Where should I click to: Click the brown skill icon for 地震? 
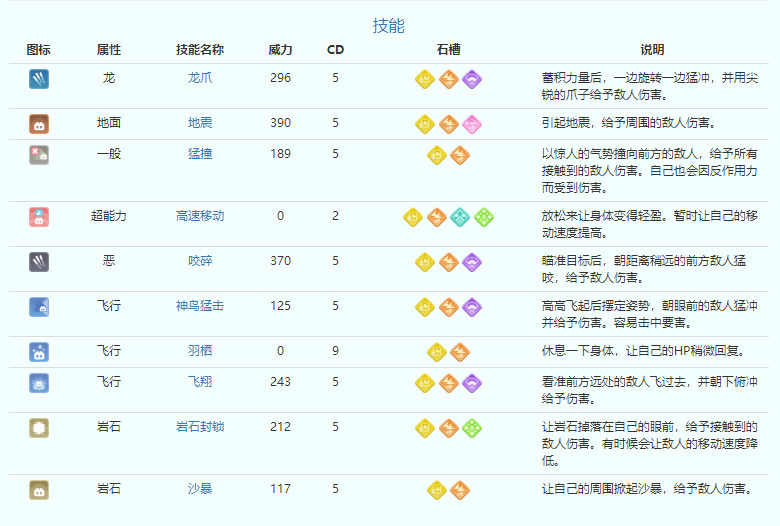point(39,124)
